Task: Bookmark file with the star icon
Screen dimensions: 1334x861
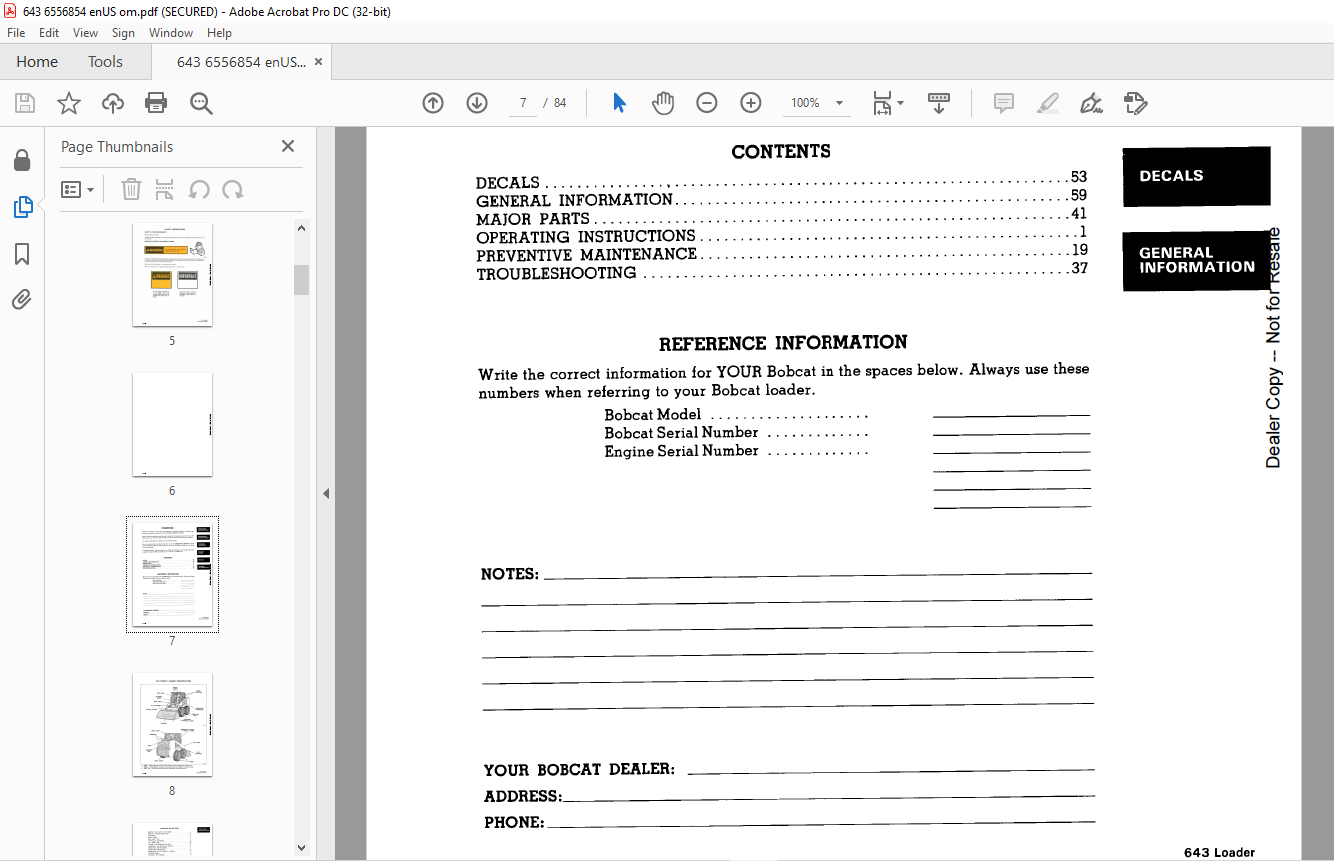Action: pos(69,103)
